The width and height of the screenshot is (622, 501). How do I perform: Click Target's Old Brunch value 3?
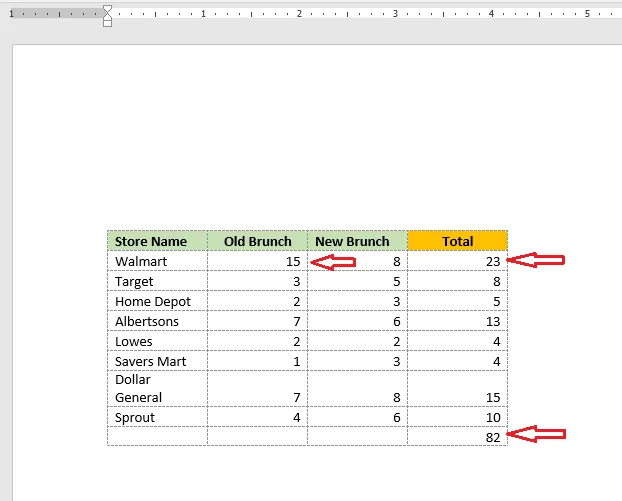(297, 281)
